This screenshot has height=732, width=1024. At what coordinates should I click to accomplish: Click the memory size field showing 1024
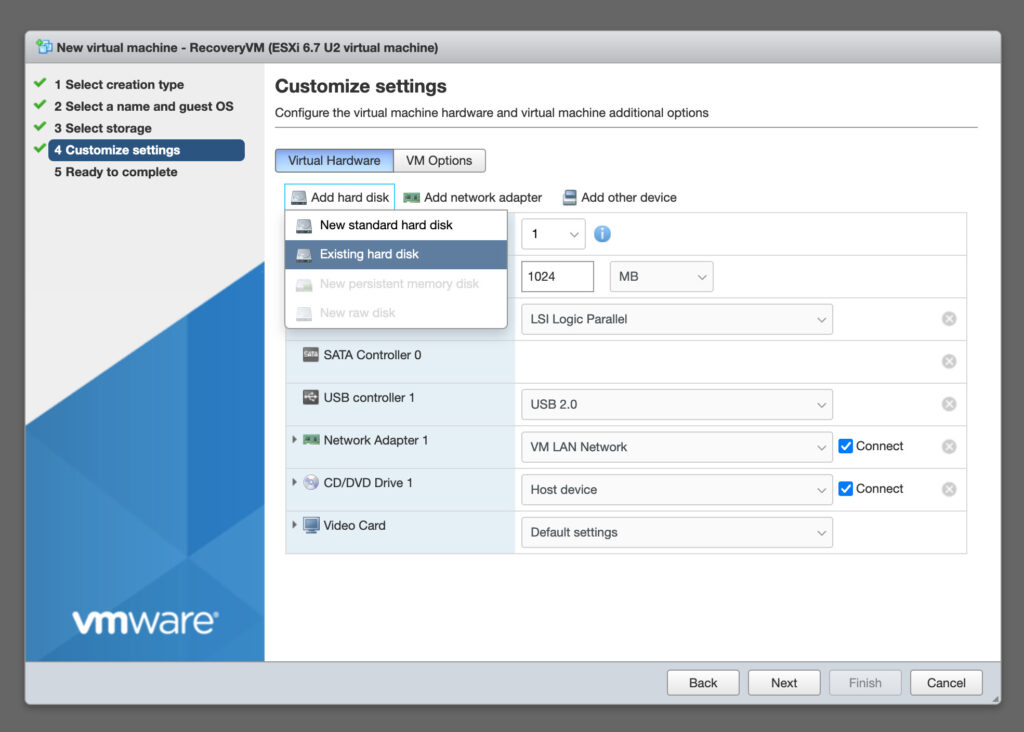[x=557, y=276]
